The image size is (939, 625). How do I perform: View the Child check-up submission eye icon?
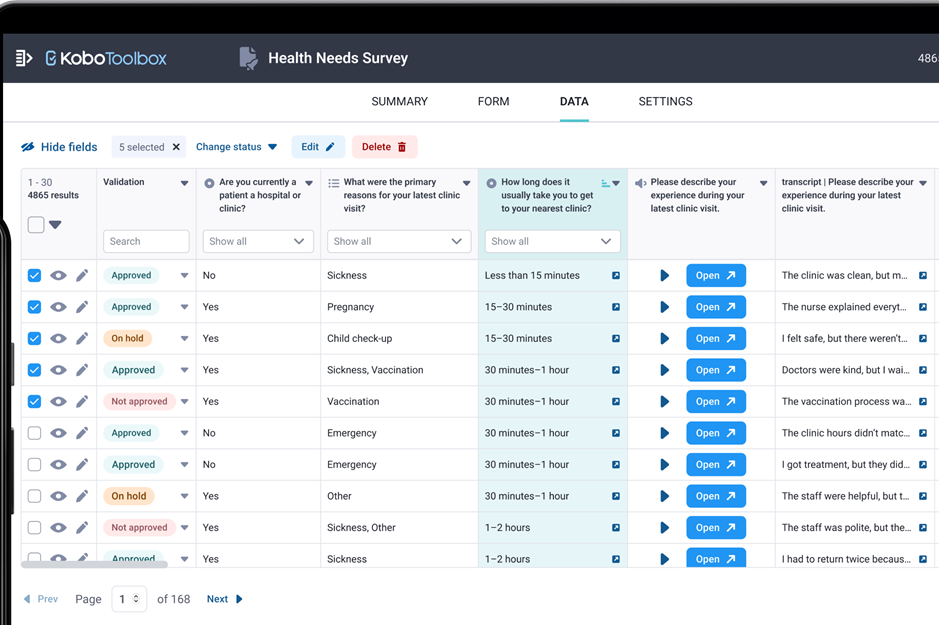(x=58, y=338)
